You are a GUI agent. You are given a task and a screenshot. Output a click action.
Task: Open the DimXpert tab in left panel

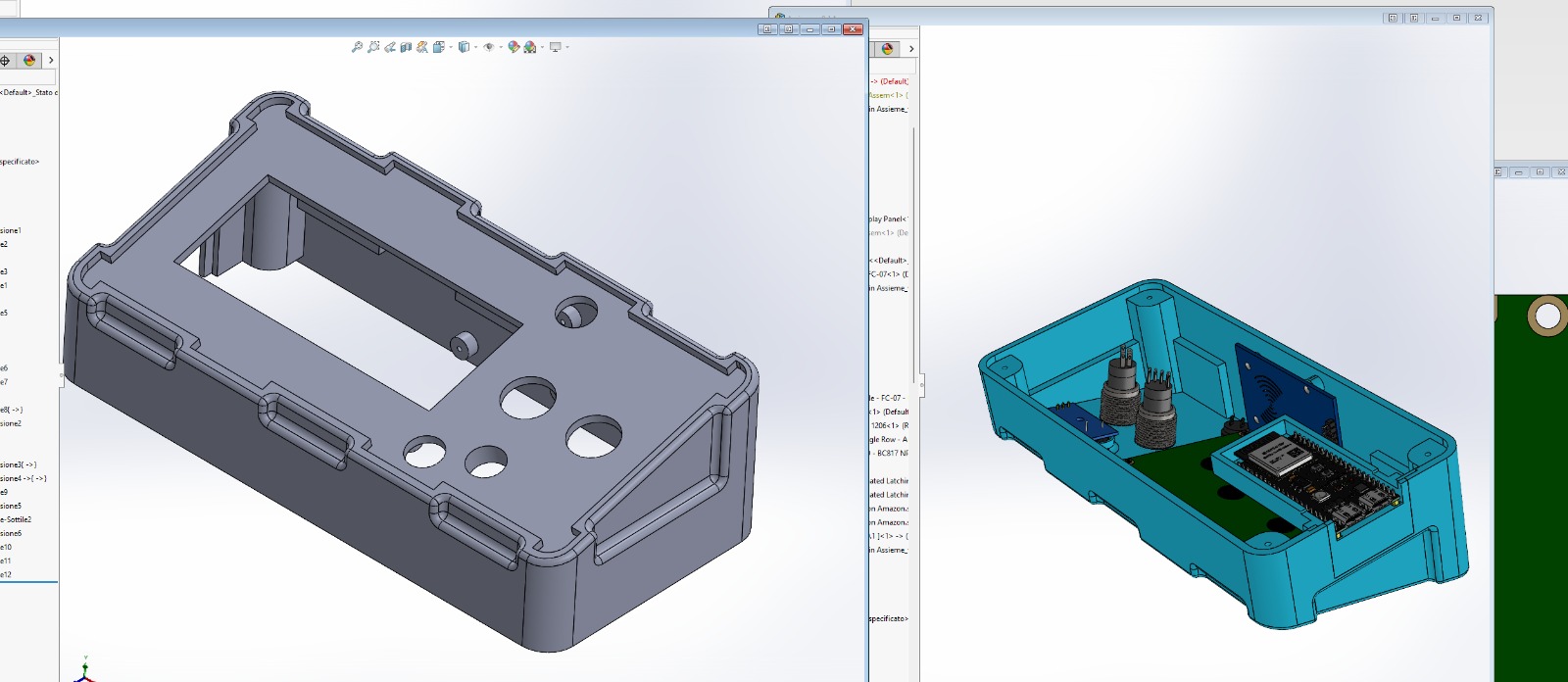tap(6, 61)
